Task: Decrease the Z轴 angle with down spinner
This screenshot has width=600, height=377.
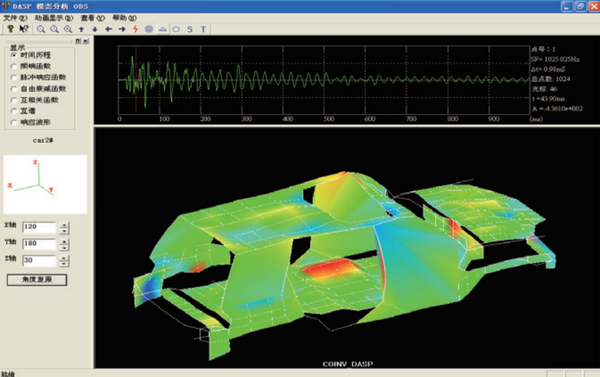Action: [x=64, y=264]
